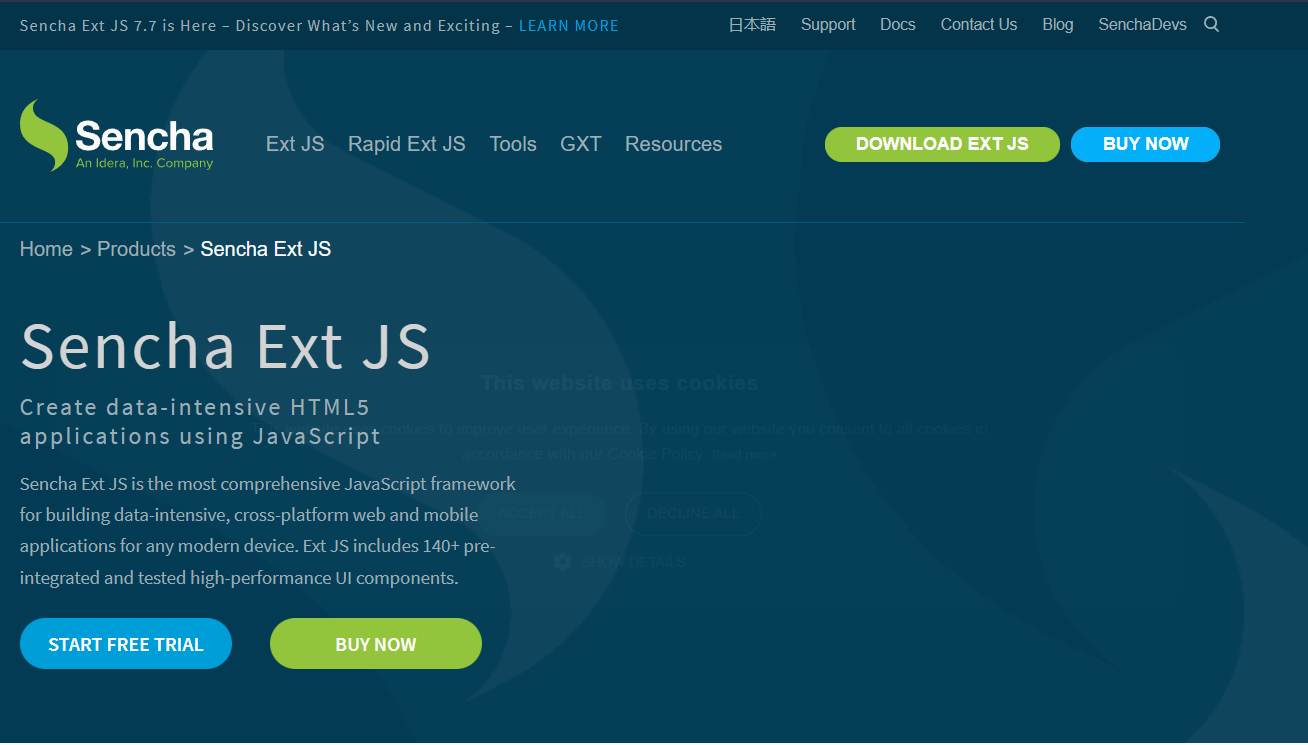The height and width of the screenshot is (745, 1308).
Task: Switch the site to 日本語
Action: [752, 25]
